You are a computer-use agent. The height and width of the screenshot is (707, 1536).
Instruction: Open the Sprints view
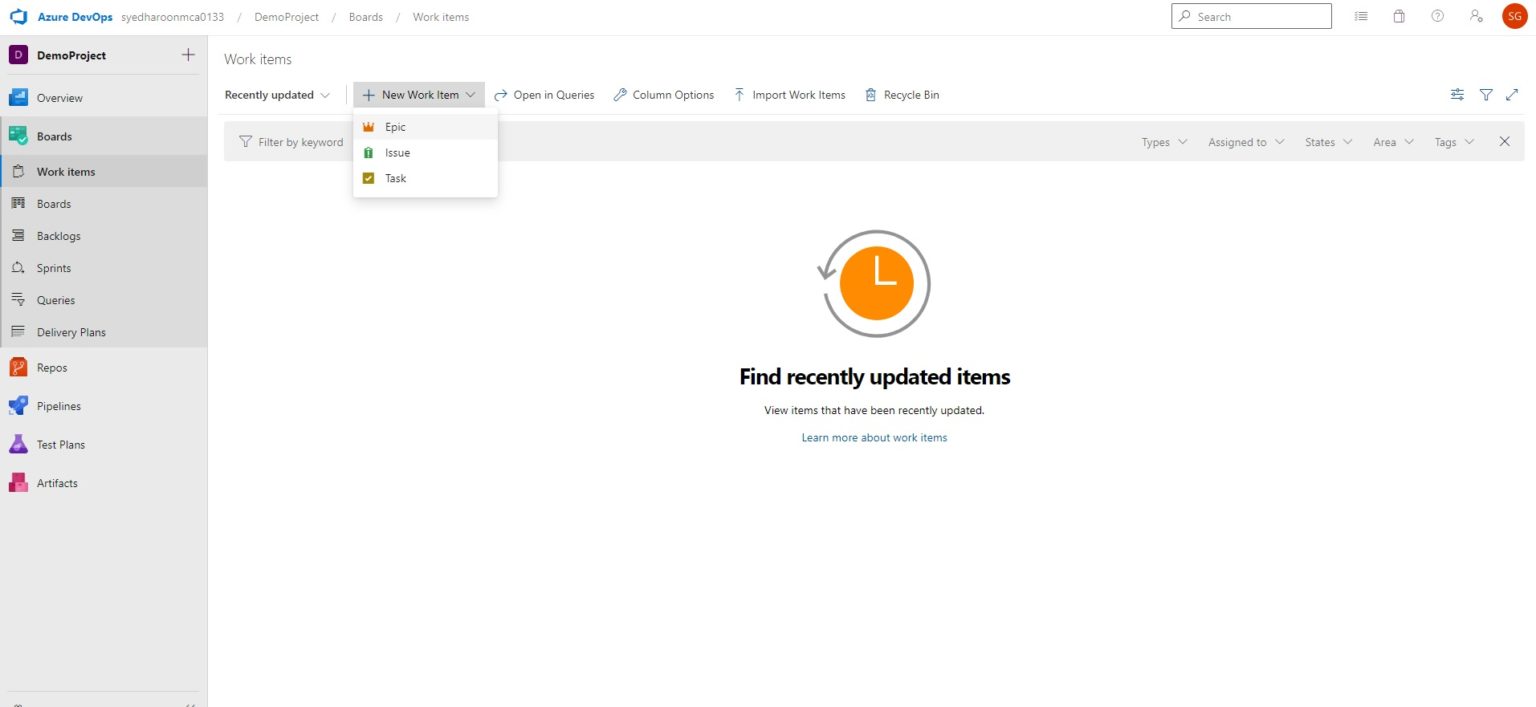tap(55, 268)
